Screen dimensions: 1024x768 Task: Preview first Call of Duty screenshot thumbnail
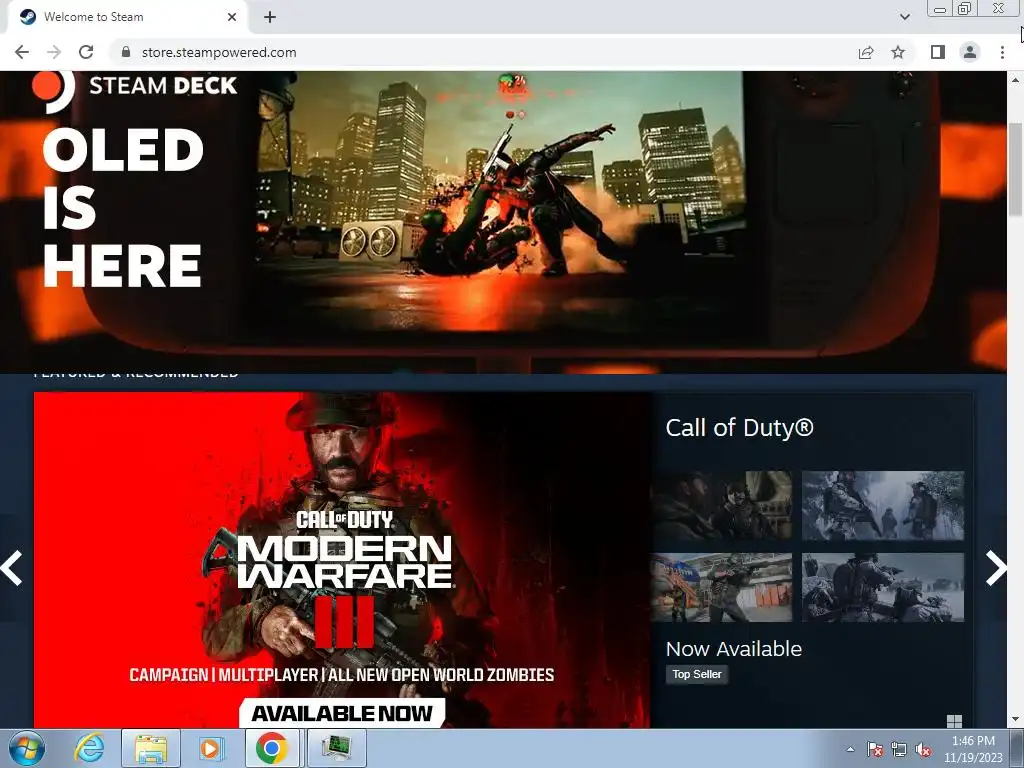click(x=721, y=505)
